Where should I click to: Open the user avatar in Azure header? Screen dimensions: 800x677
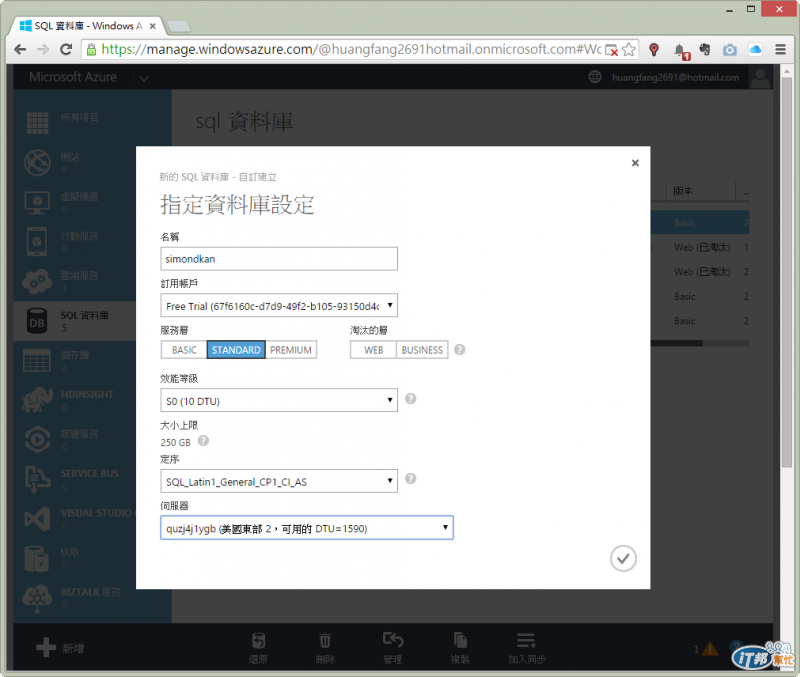coord(760,78)
